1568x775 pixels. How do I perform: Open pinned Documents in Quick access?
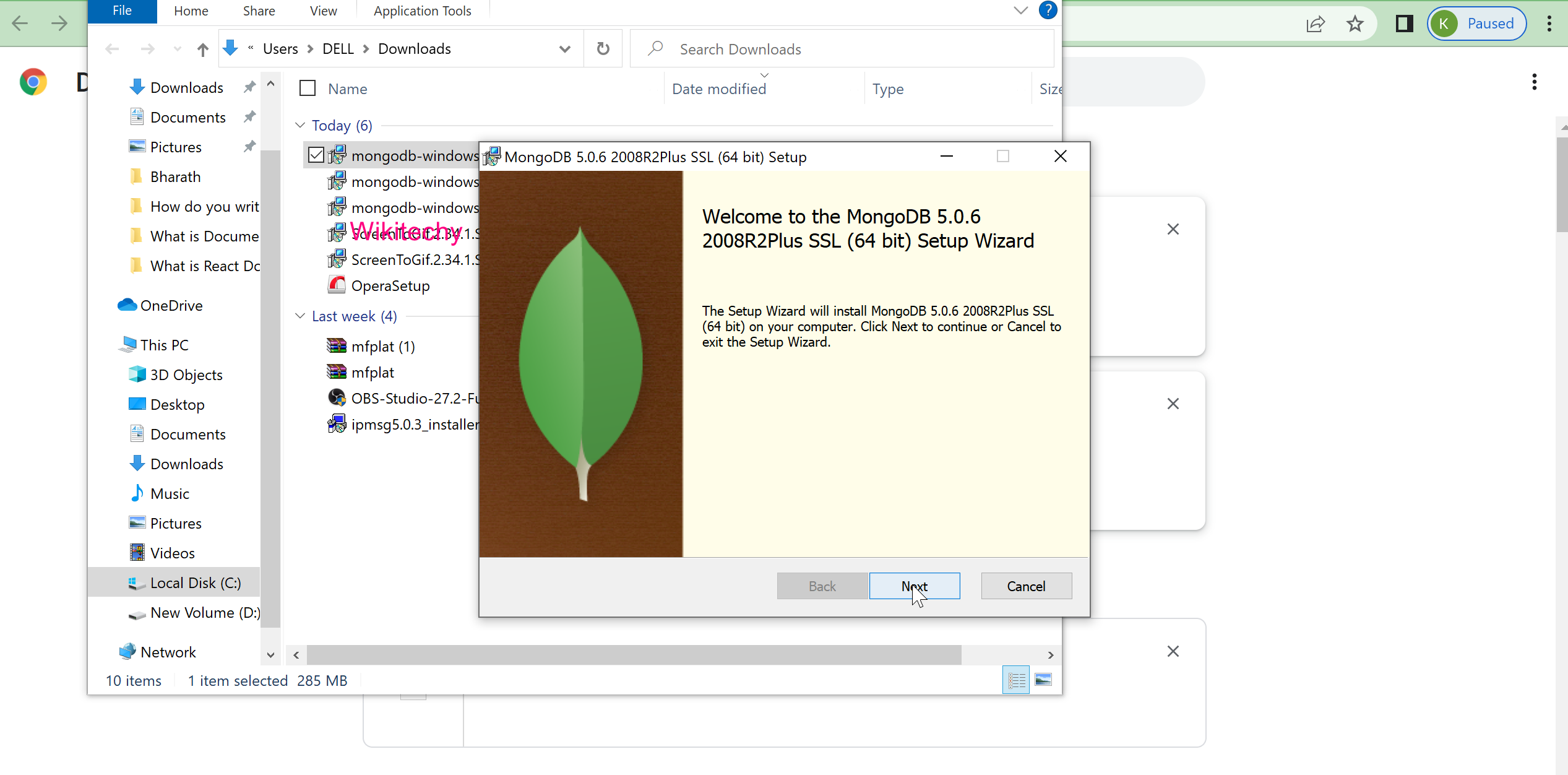(187, 117)
